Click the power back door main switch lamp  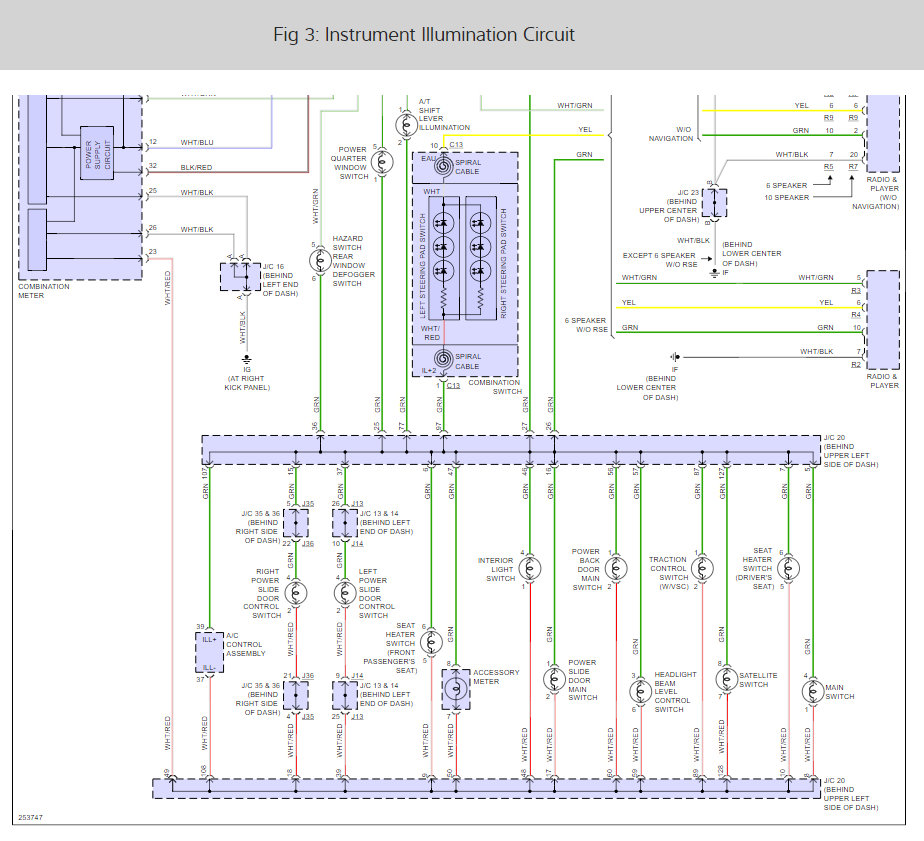click(x=613, y=569)
